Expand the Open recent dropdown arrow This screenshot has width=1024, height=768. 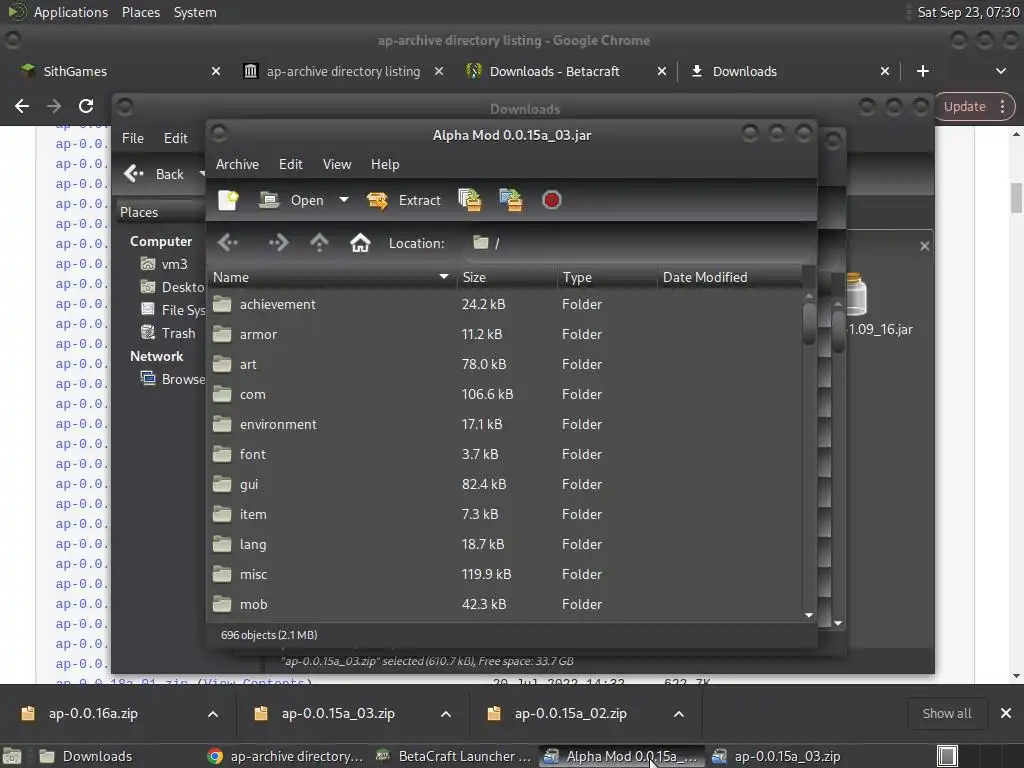[x=344, y=200]
